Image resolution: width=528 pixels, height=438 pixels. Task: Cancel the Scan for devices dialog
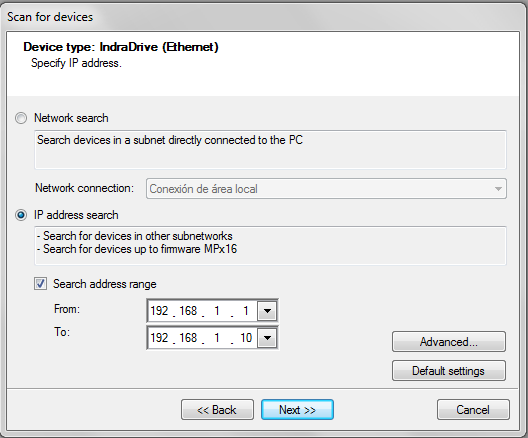pyautogui.click(x=473, y=410)
